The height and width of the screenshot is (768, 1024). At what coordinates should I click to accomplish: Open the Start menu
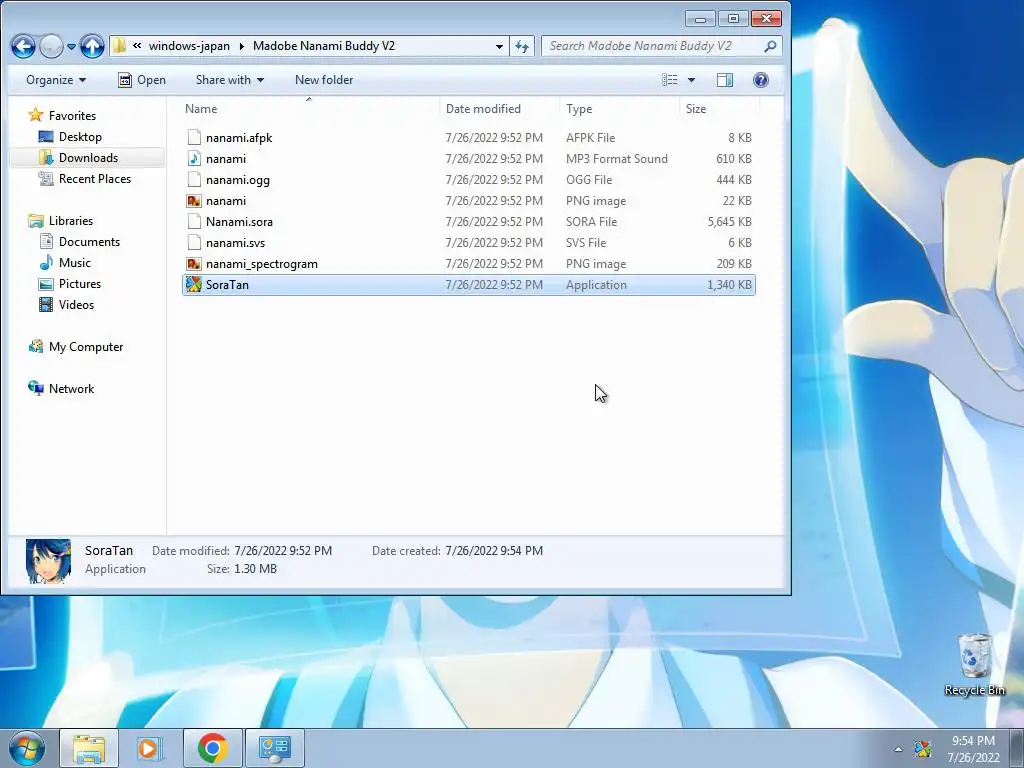click(x=27, y=748)
